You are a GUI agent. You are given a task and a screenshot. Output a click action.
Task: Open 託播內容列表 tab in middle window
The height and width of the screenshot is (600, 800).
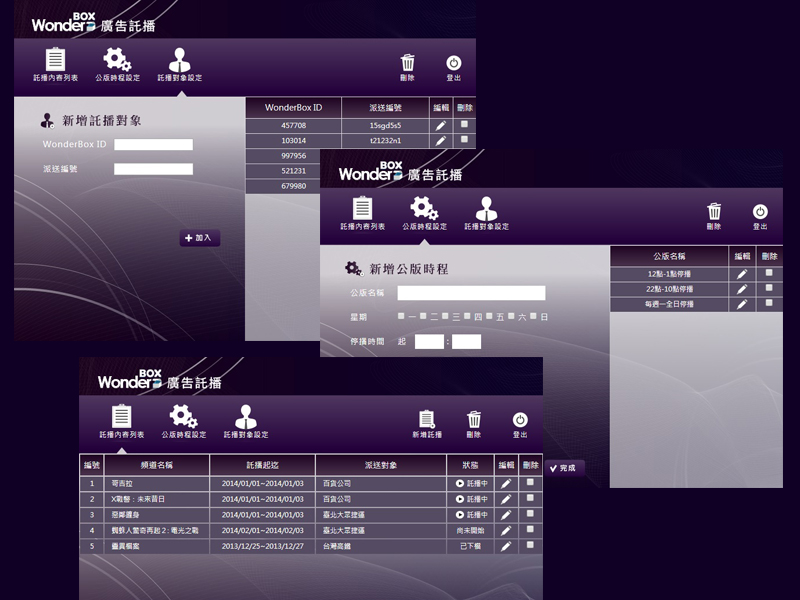(362, 213)
